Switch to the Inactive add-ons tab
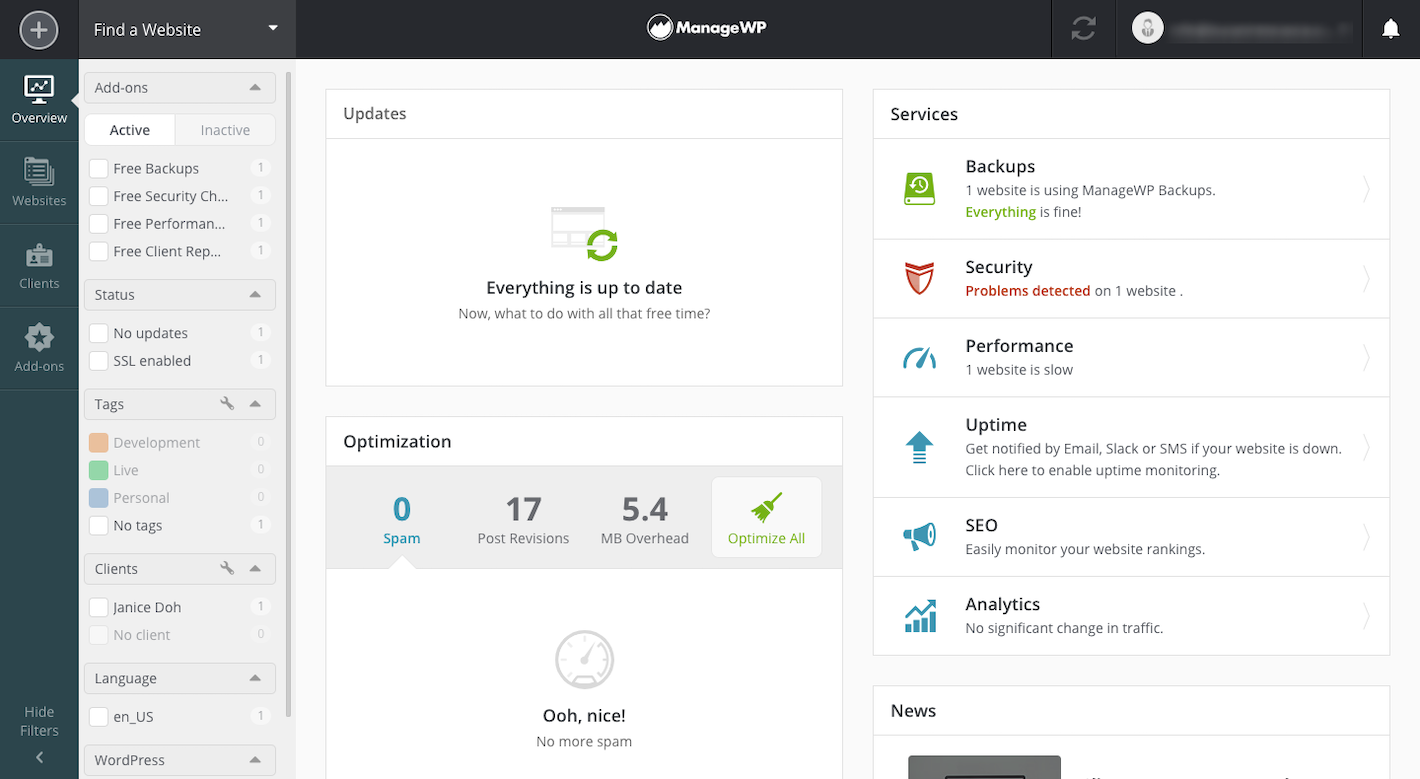This screenshot has height=779, width=1420. click(225, 130)
